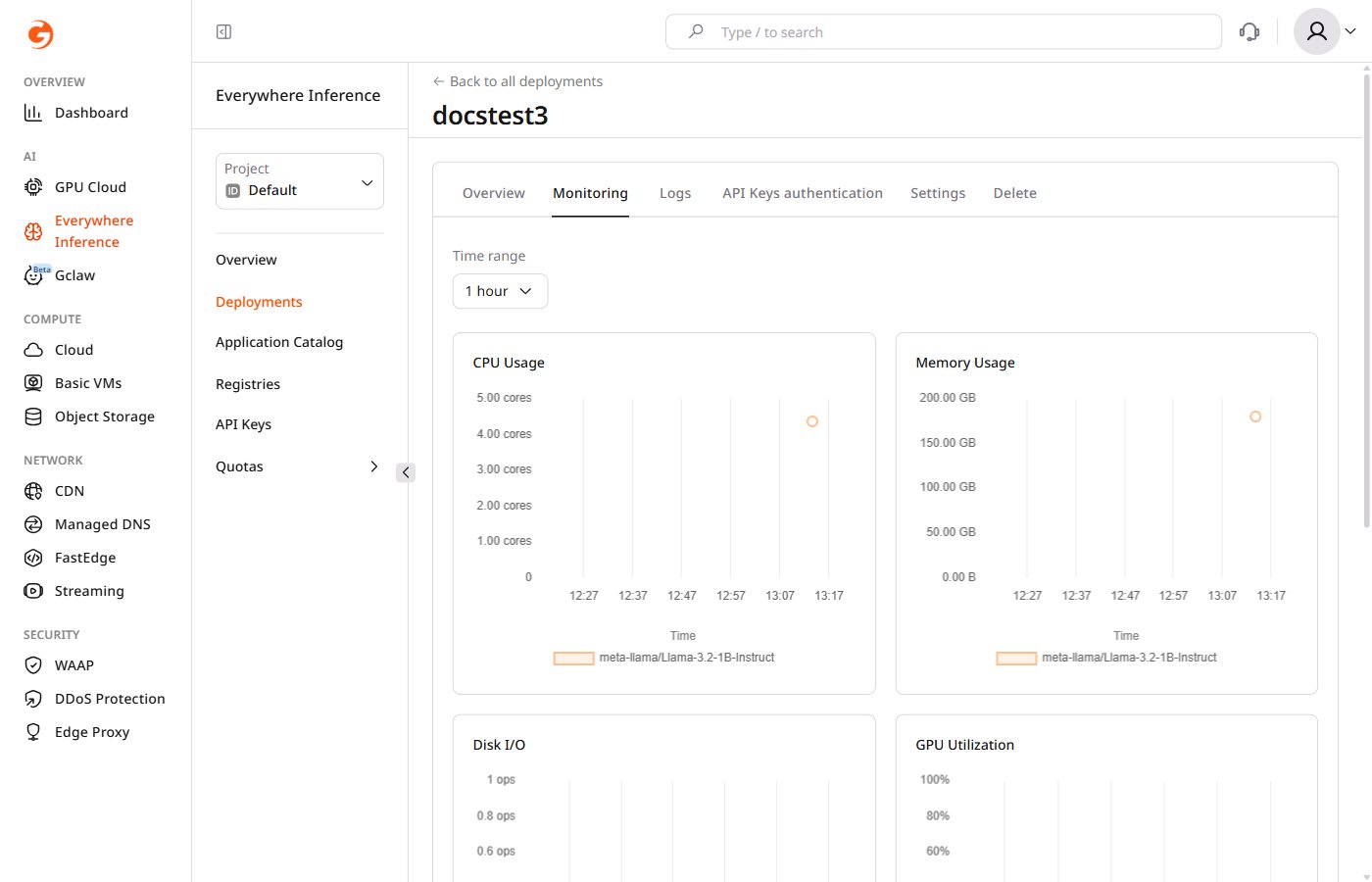1372x882 pixels.
Task: Focus the Type / to search field
Action: (944, 31)
